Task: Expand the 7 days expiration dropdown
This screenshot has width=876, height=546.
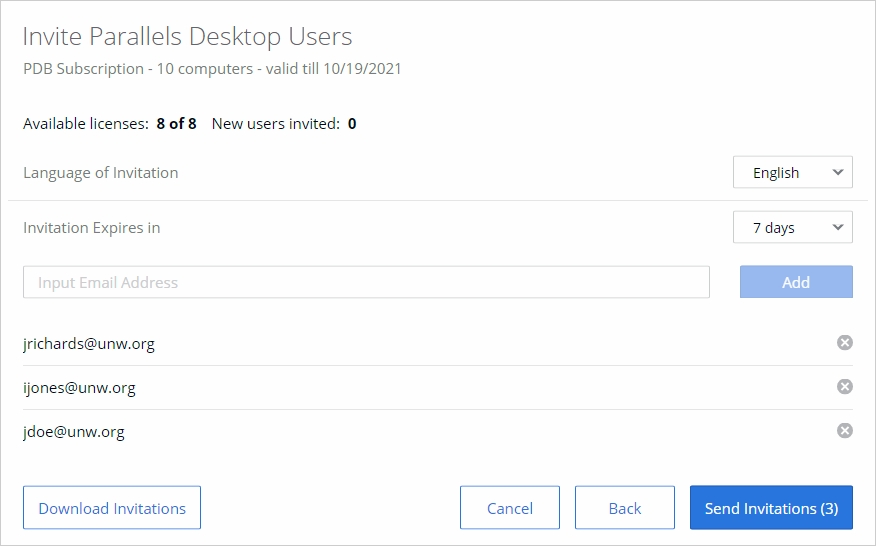Action: (792, 227)
